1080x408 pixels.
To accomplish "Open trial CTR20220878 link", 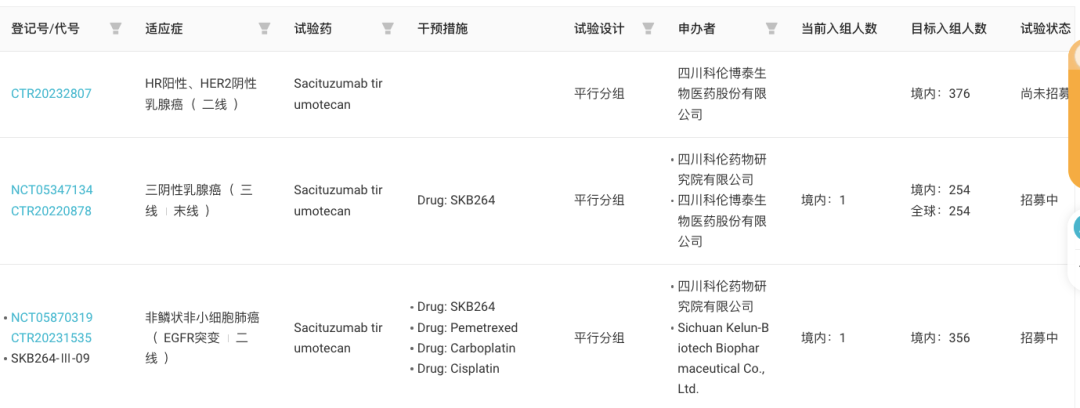I will point(51,211).
